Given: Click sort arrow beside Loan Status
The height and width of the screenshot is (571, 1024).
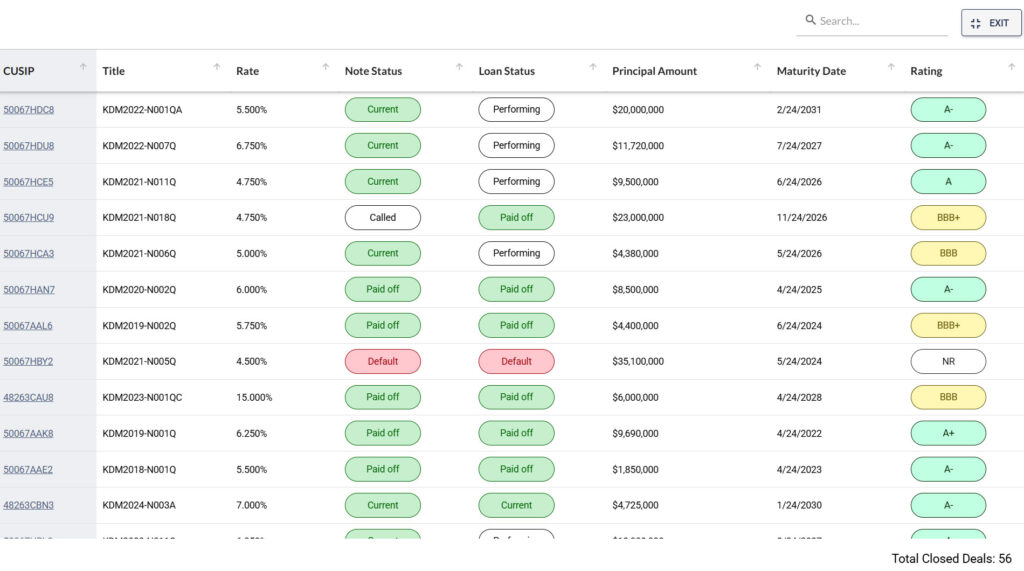Looking at the screenshot, I should (593, 67).
